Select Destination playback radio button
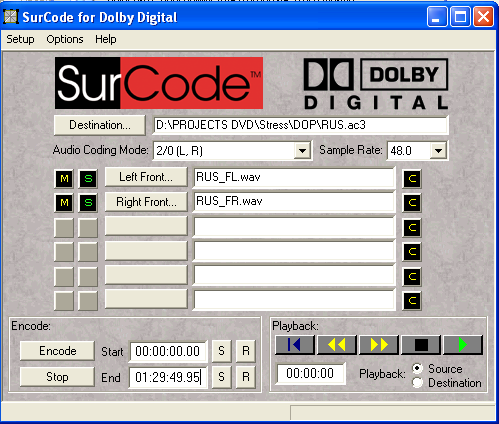 coord(417,383)
